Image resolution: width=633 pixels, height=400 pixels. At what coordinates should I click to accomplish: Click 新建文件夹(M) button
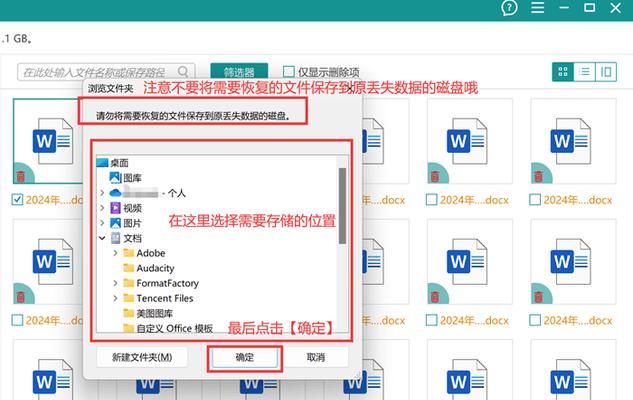coord(142,357)
